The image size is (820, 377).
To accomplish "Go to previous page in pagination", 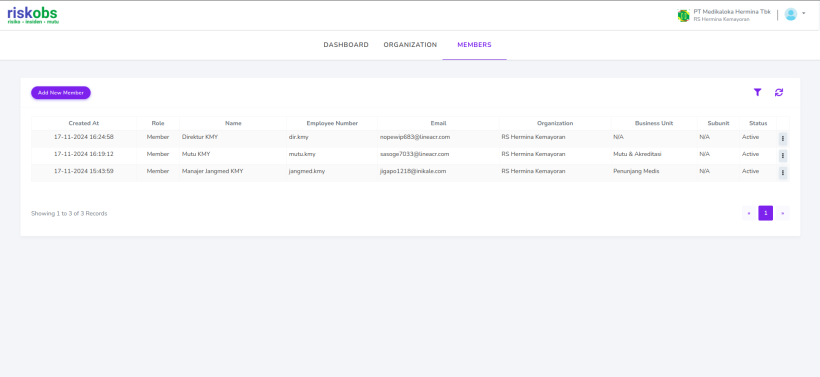I will [x=749, y=213].
